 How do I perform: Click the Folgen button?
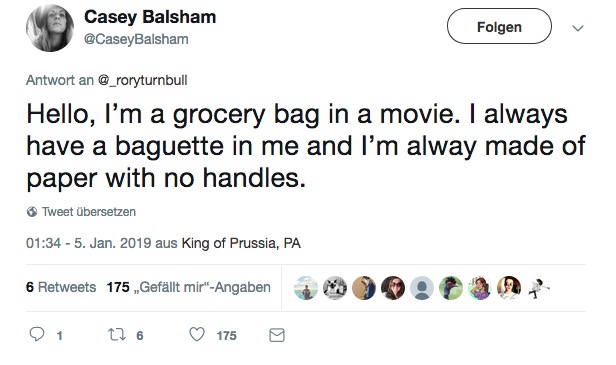499,26
